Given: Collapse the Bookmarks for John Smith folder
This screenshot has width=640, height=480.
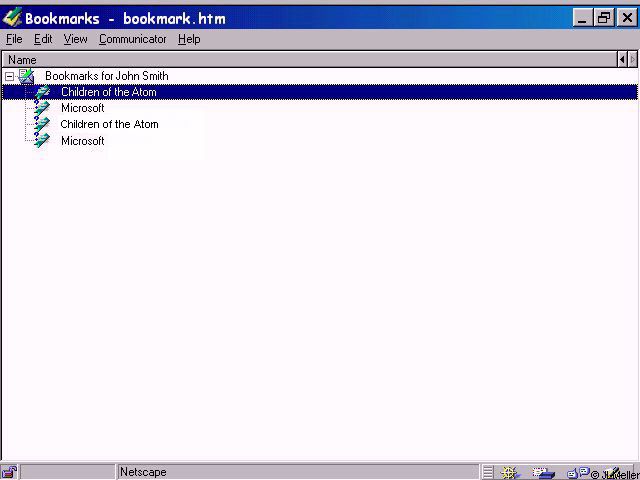Looking at the screenshot, I should 9,76.
